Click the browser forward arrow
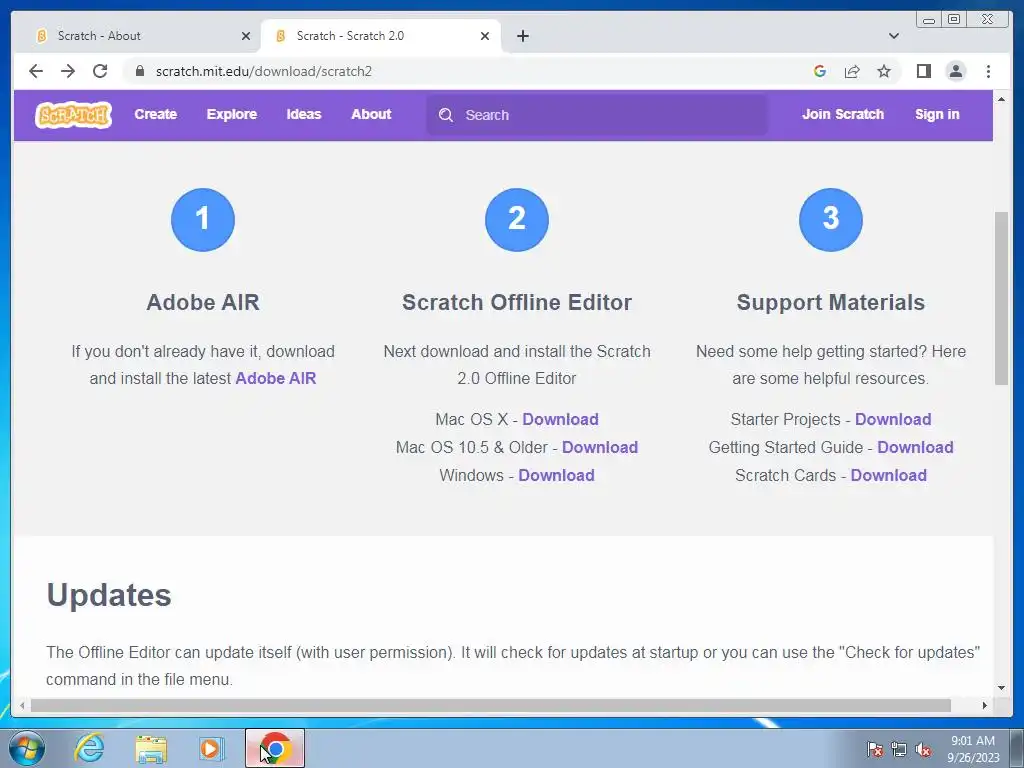Image resolution: width=1024 pixels, height=768 pixels. point(68,71)
